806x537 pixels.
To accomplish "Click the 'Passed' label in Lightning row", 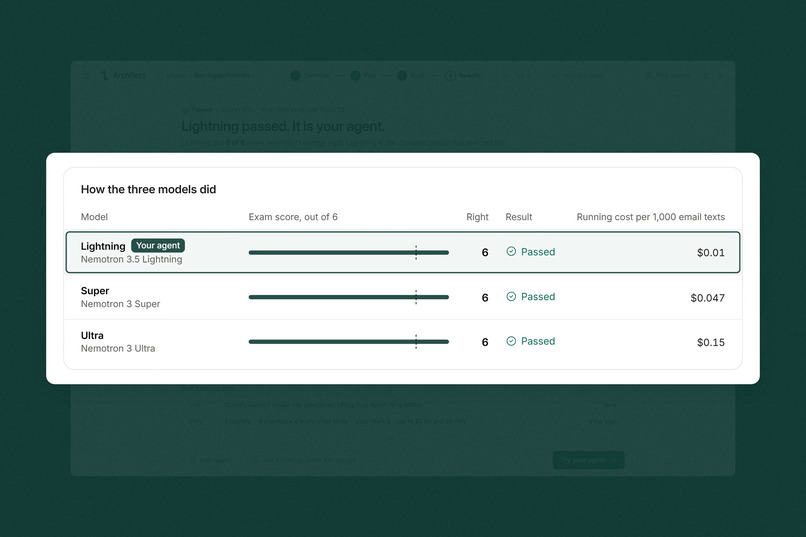I will (x=538, y=252).
